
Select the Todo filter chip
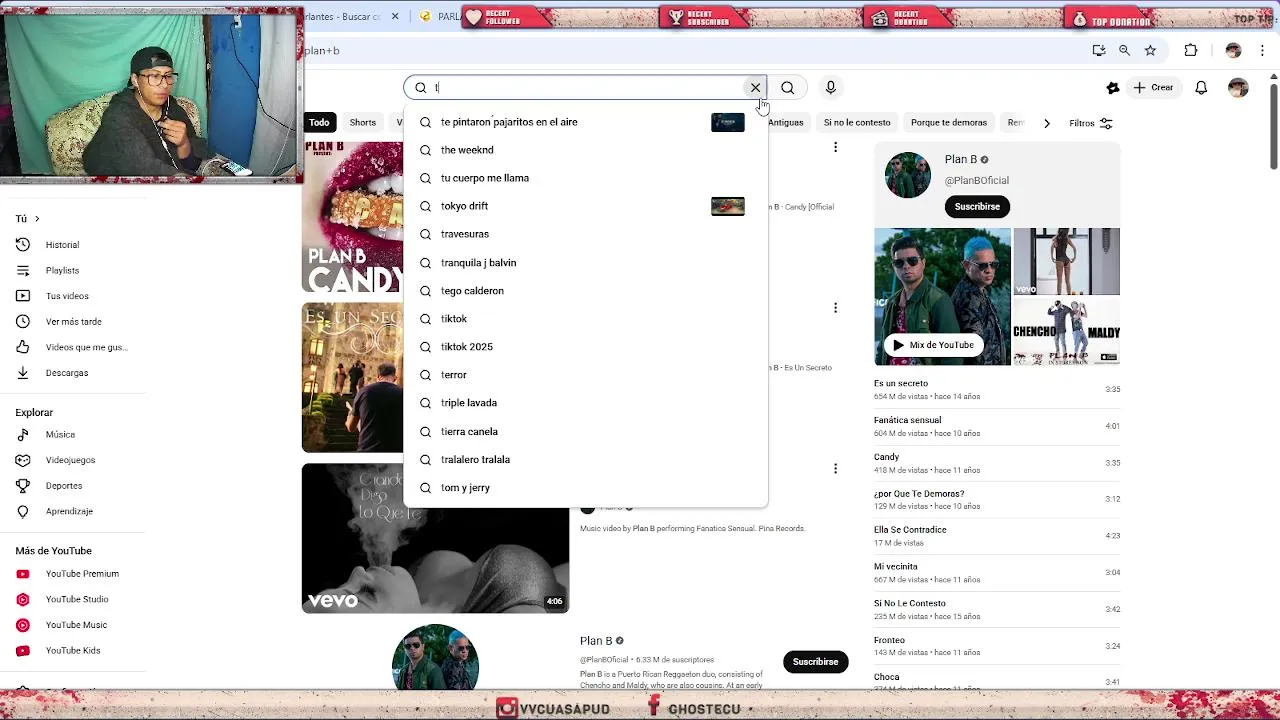click(319, 123)
